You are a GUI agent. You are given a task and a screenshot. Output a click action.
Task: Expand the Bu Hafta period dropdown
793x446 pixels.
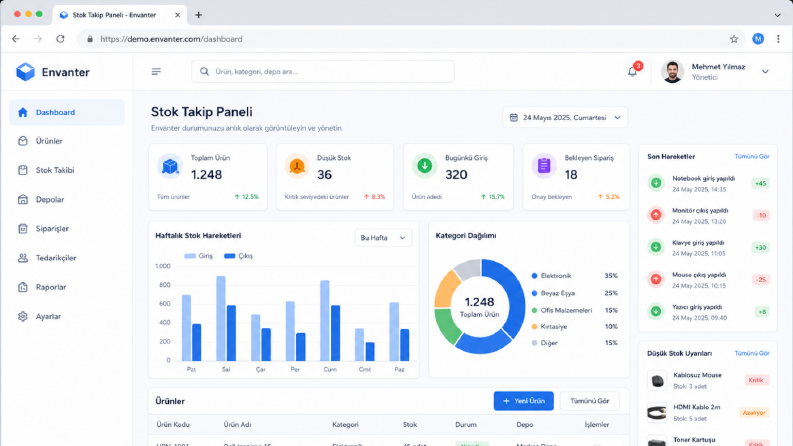(x=383, y=238)
